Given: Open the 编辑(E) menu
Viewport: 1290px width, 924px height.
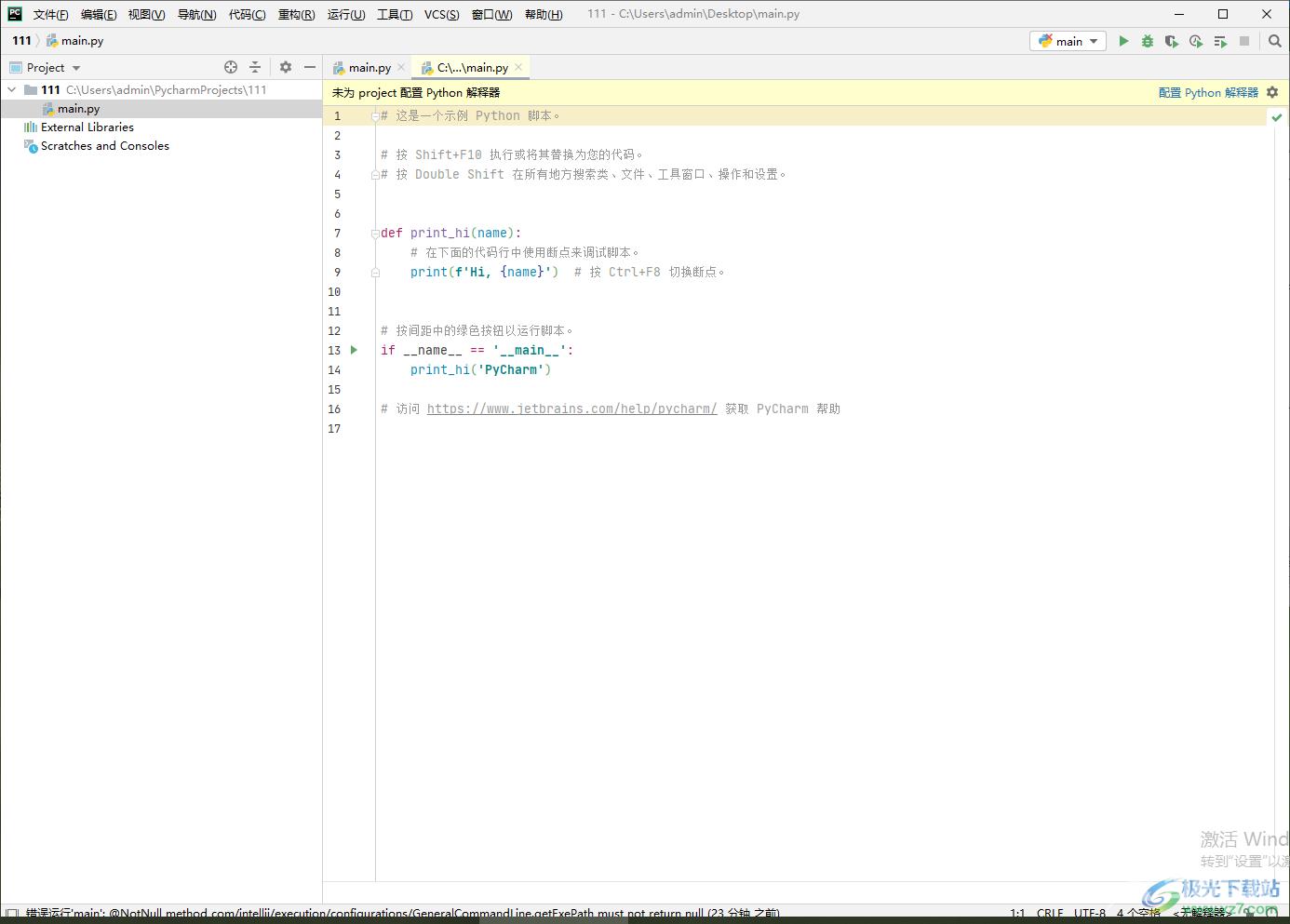Looking at the screenshot, I should click(99, 14).
